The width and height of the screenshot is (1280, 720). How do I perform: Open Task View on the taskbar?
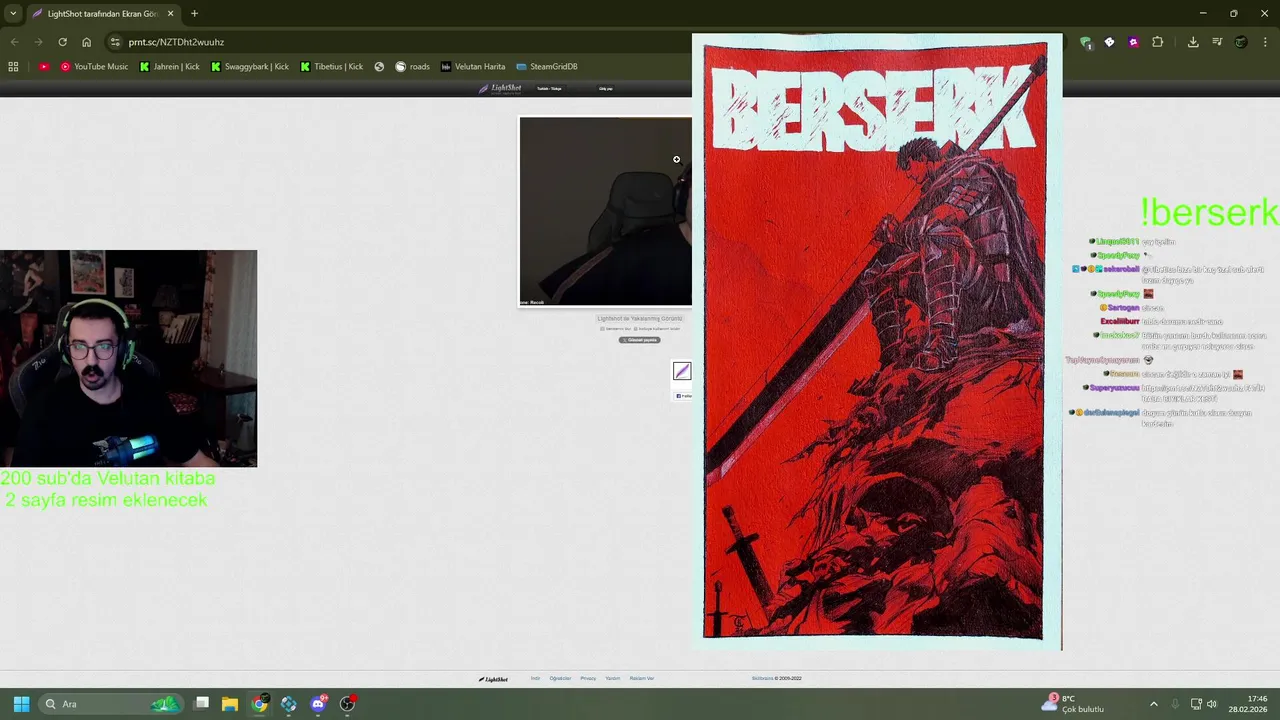pos(201,704)
